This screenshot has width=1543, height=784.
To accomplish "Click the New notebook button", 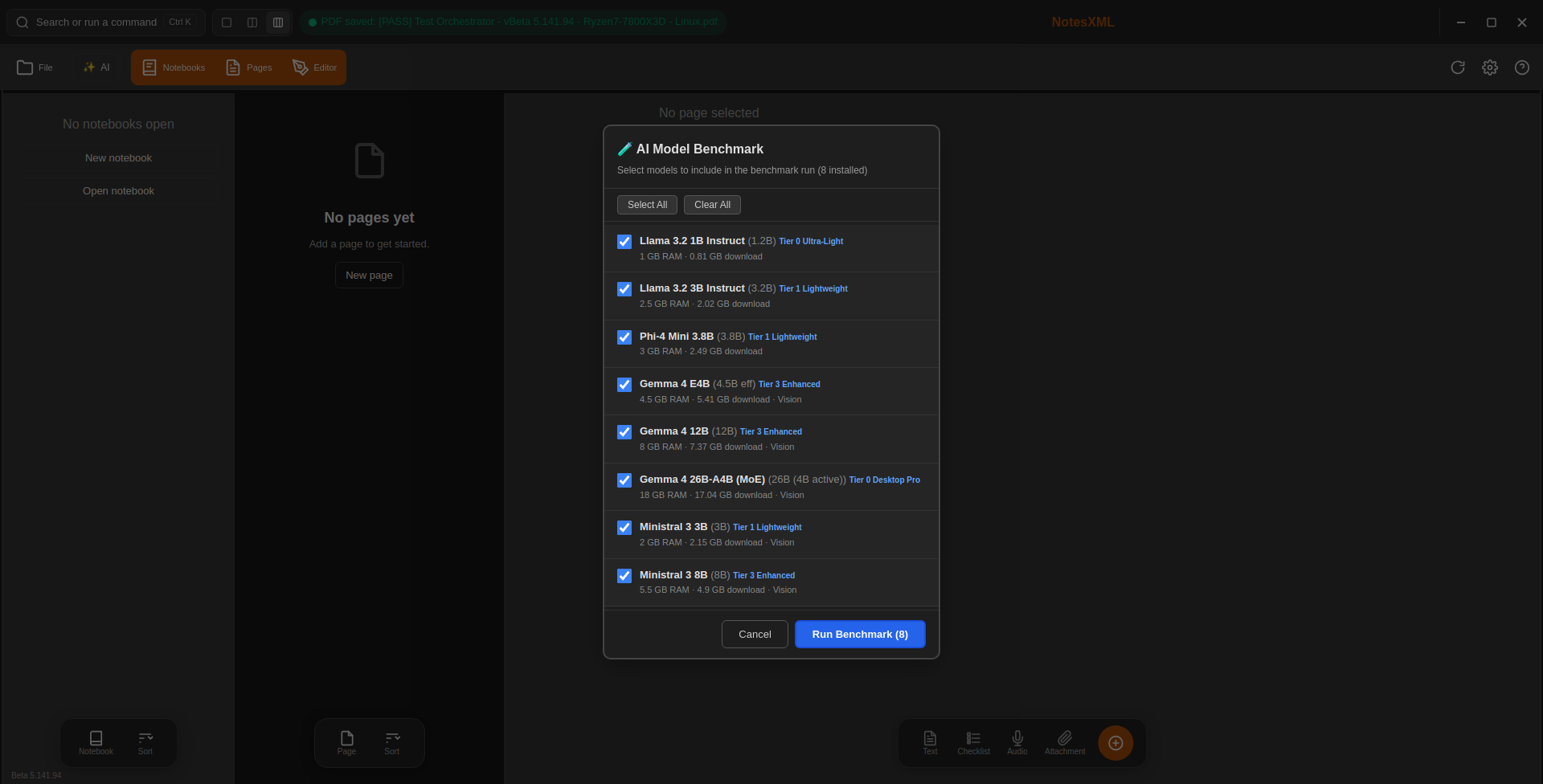I will coord(118,158).
